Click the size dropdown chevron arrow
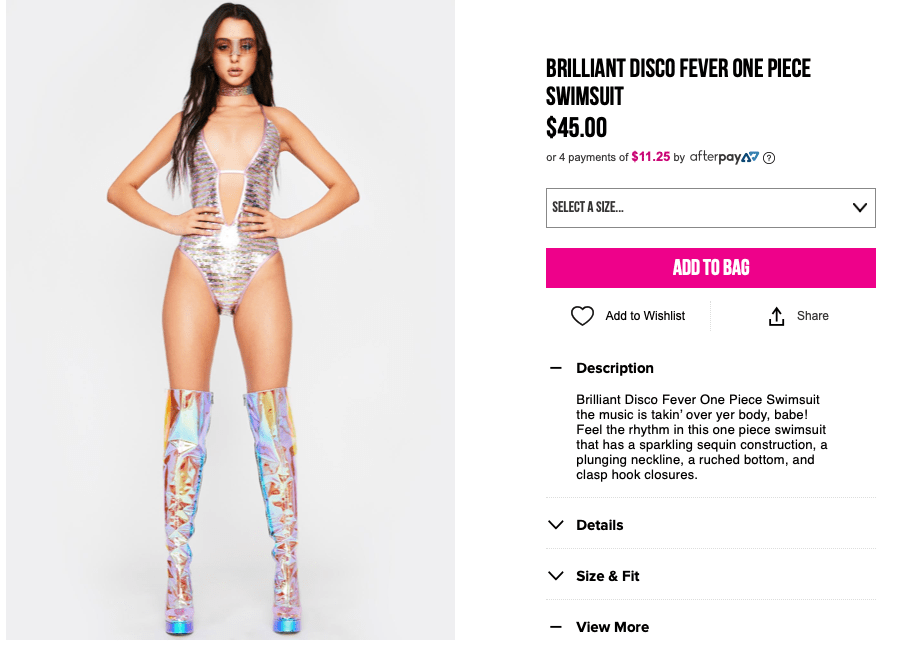This screenshot has width=917, height=652. click(x=859, y=208)
